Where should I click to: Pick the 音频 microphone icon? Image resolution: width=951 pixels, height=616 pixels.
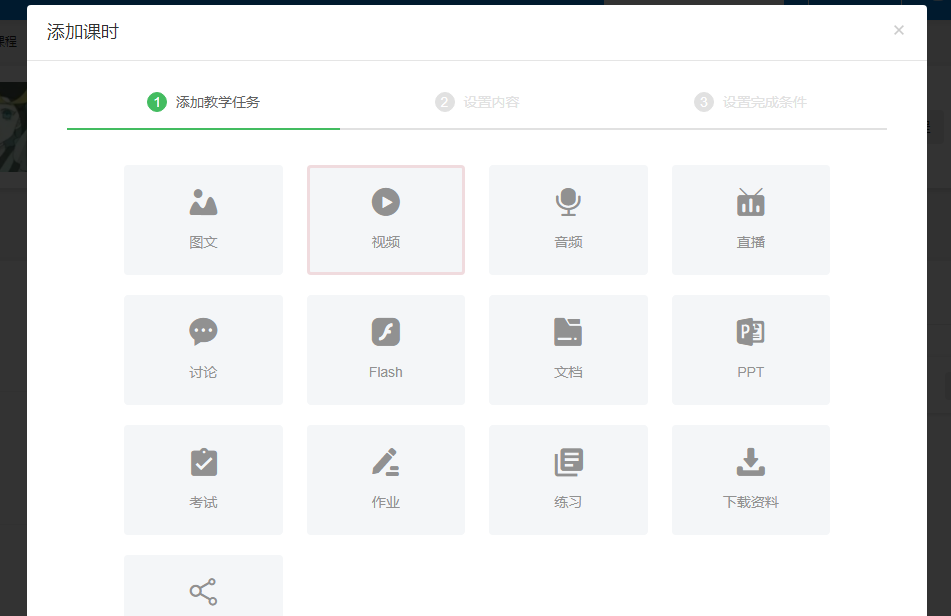pos(568,202)
